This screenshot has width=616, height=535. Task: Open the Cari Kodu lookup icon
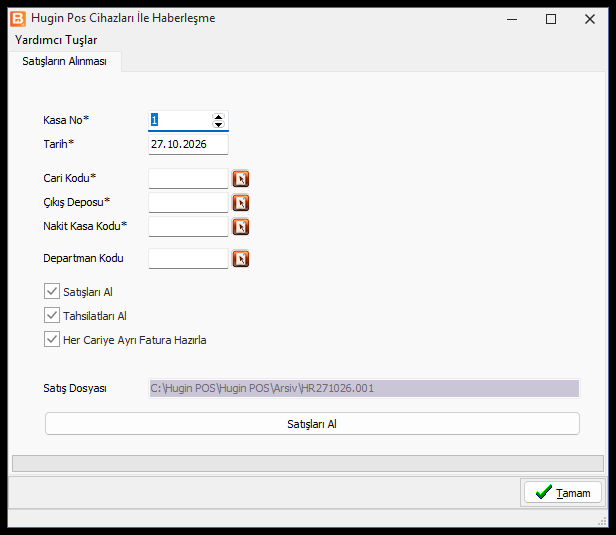(241, 179)
